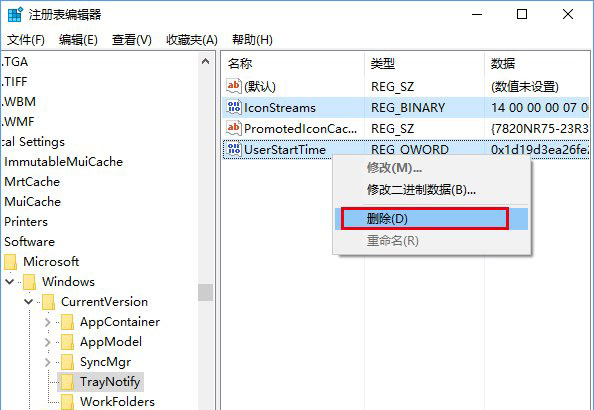Click the AppContainer folder icon
This screenshot has height=410, width=594.
click(67, 322)
